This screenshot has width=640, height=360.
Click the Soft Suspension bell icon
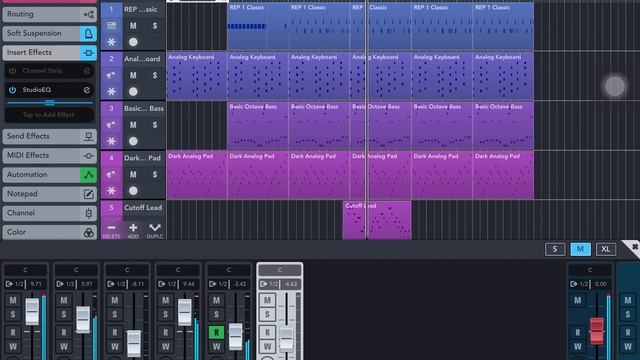pyautogui.click(x=88, y=33)
